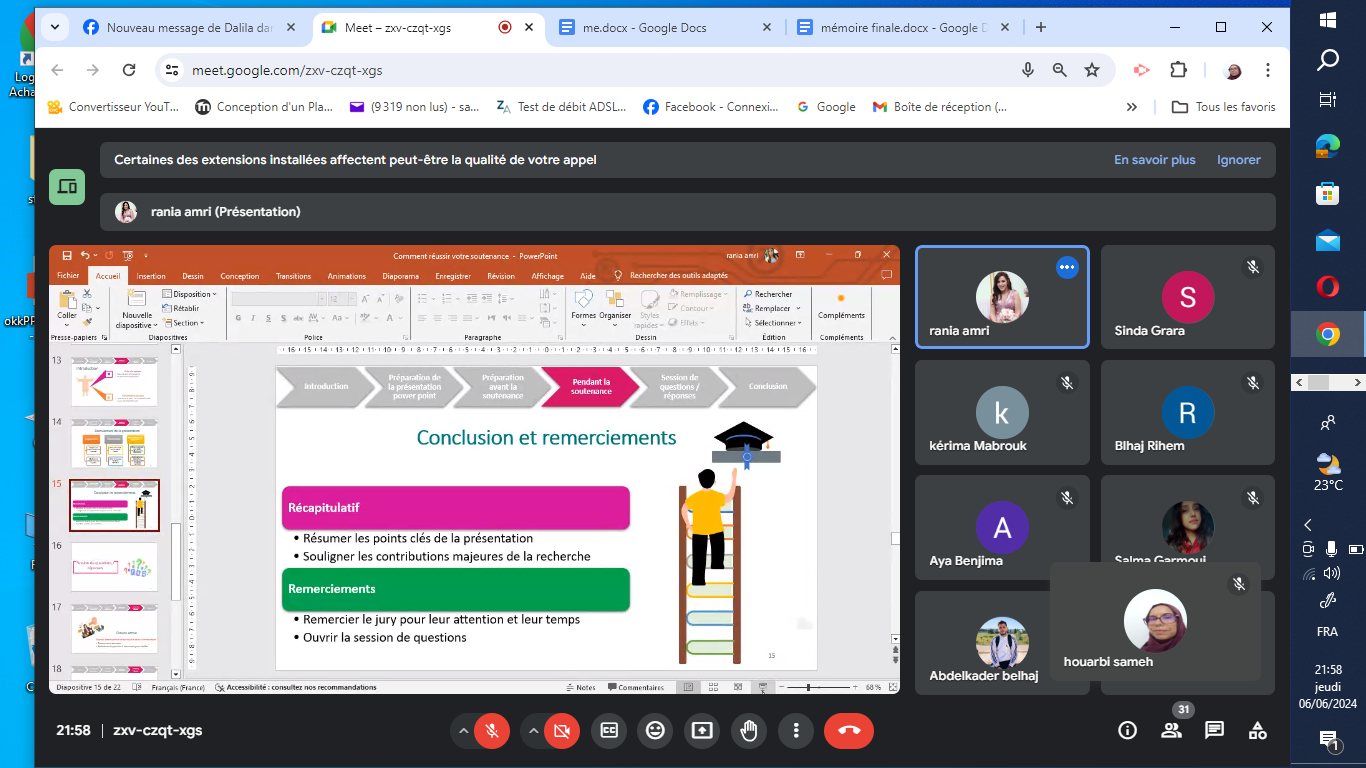
Task: Open Opera from the Windows taskbar
Action: pos(1328,287)
